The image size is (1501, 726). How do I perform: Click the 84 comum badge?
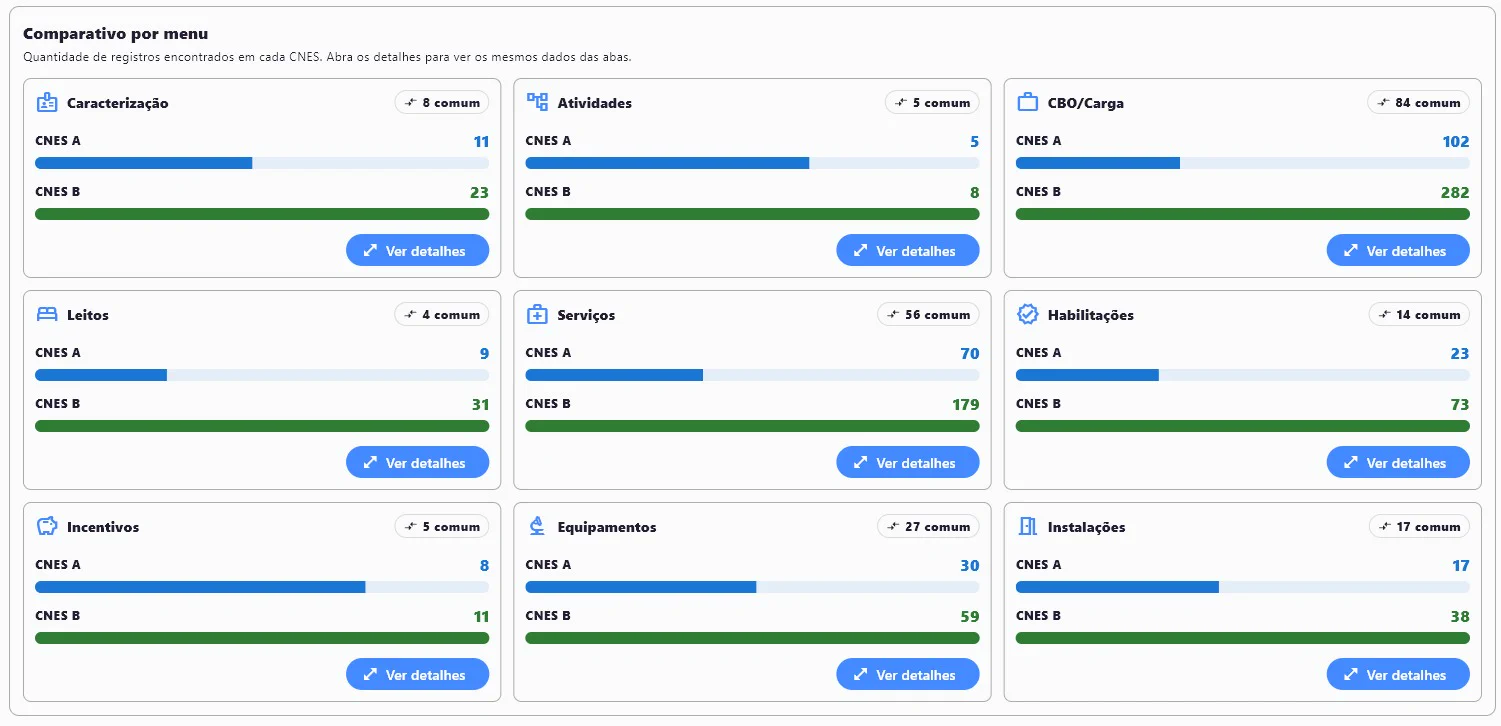[x=1419, y=102]
